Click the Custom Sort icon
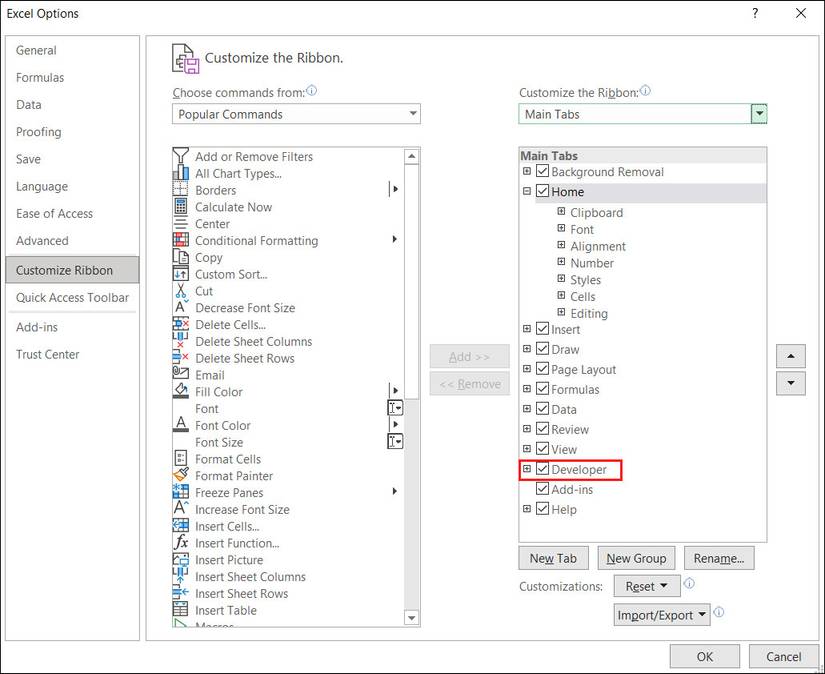This screenshot has width=825, height=674. point(180,274)
